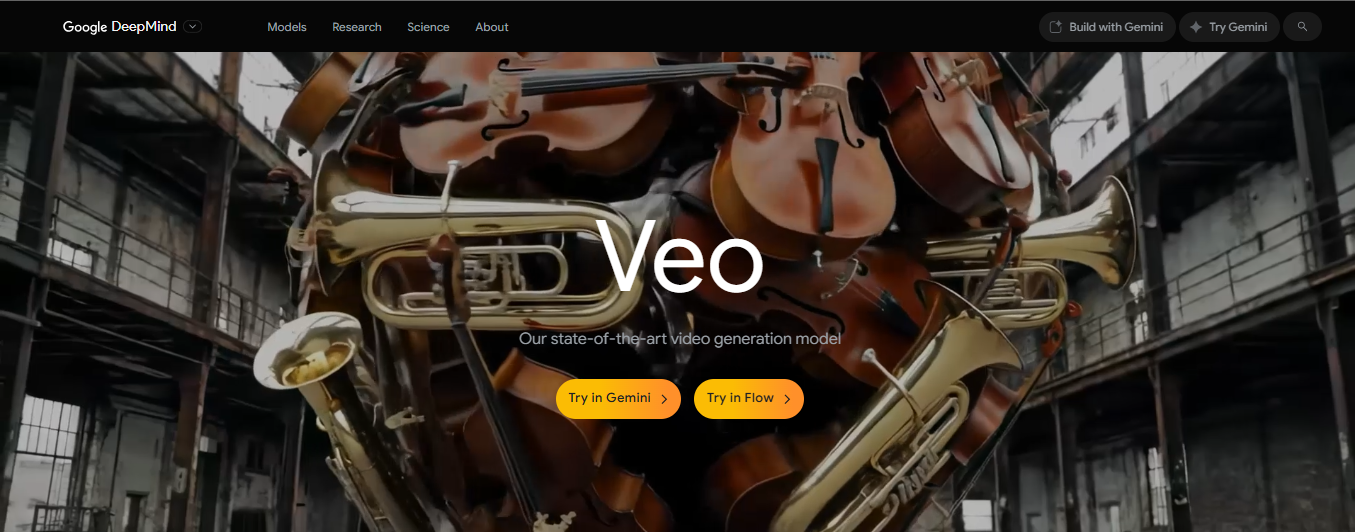Click the arrow inside Try in Flow
The image size is (1355, 532).
click(787, 399)
